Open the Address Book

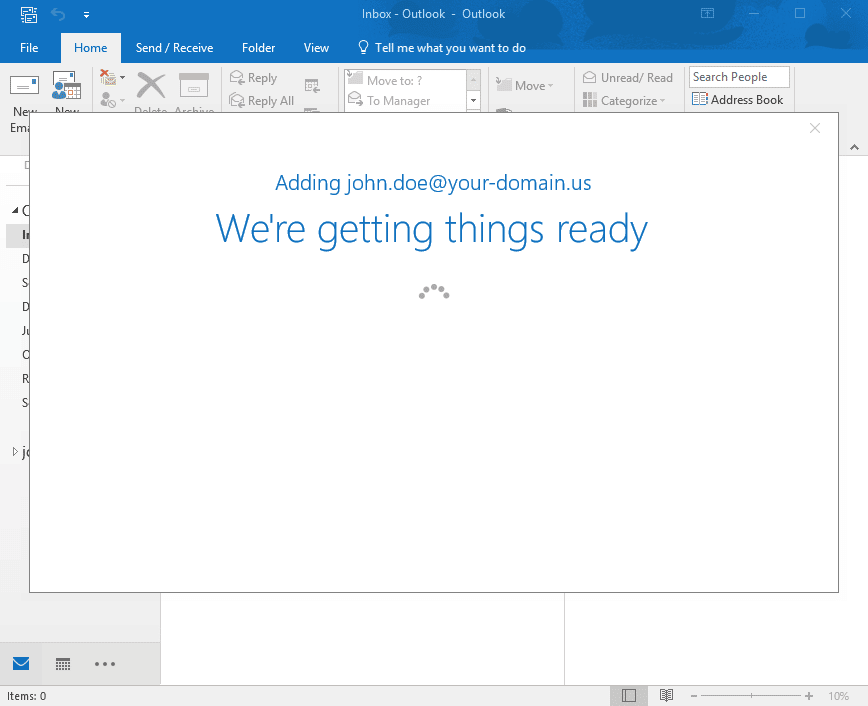tap(738, 100)
